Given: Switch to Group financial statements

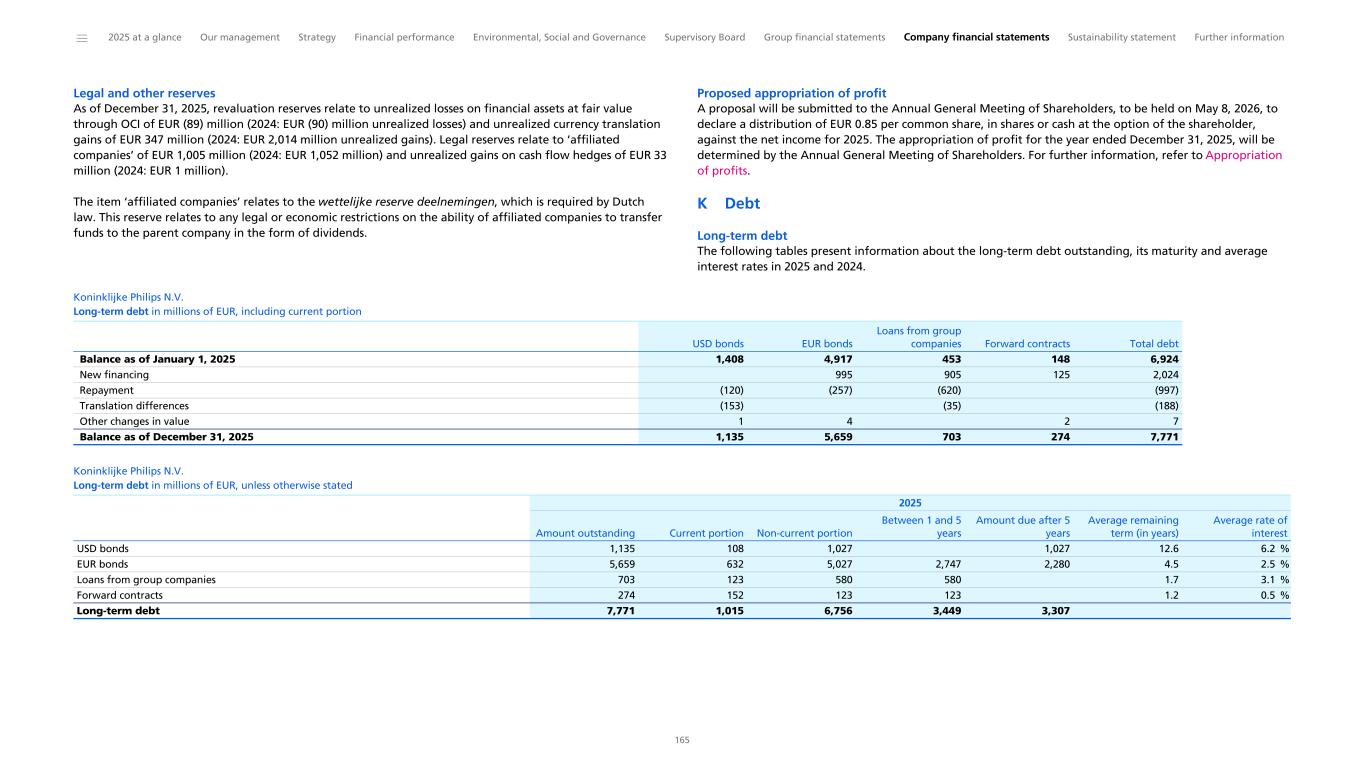Looking at the screenshot, I should pyautogui.click(x=824, y=37).
